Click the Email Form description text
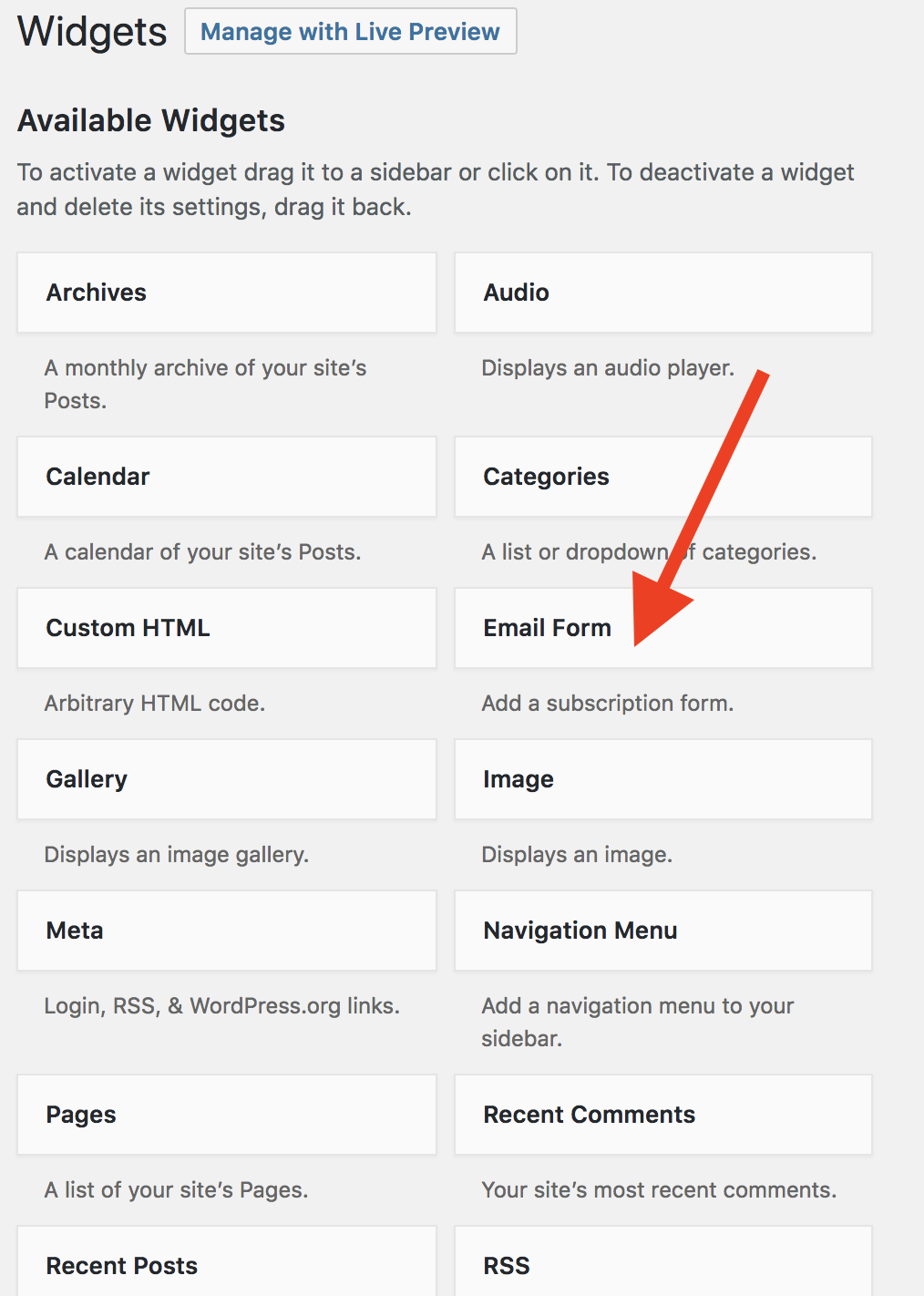The height and width of the screenshot is (1296, 924). point(607,703)
